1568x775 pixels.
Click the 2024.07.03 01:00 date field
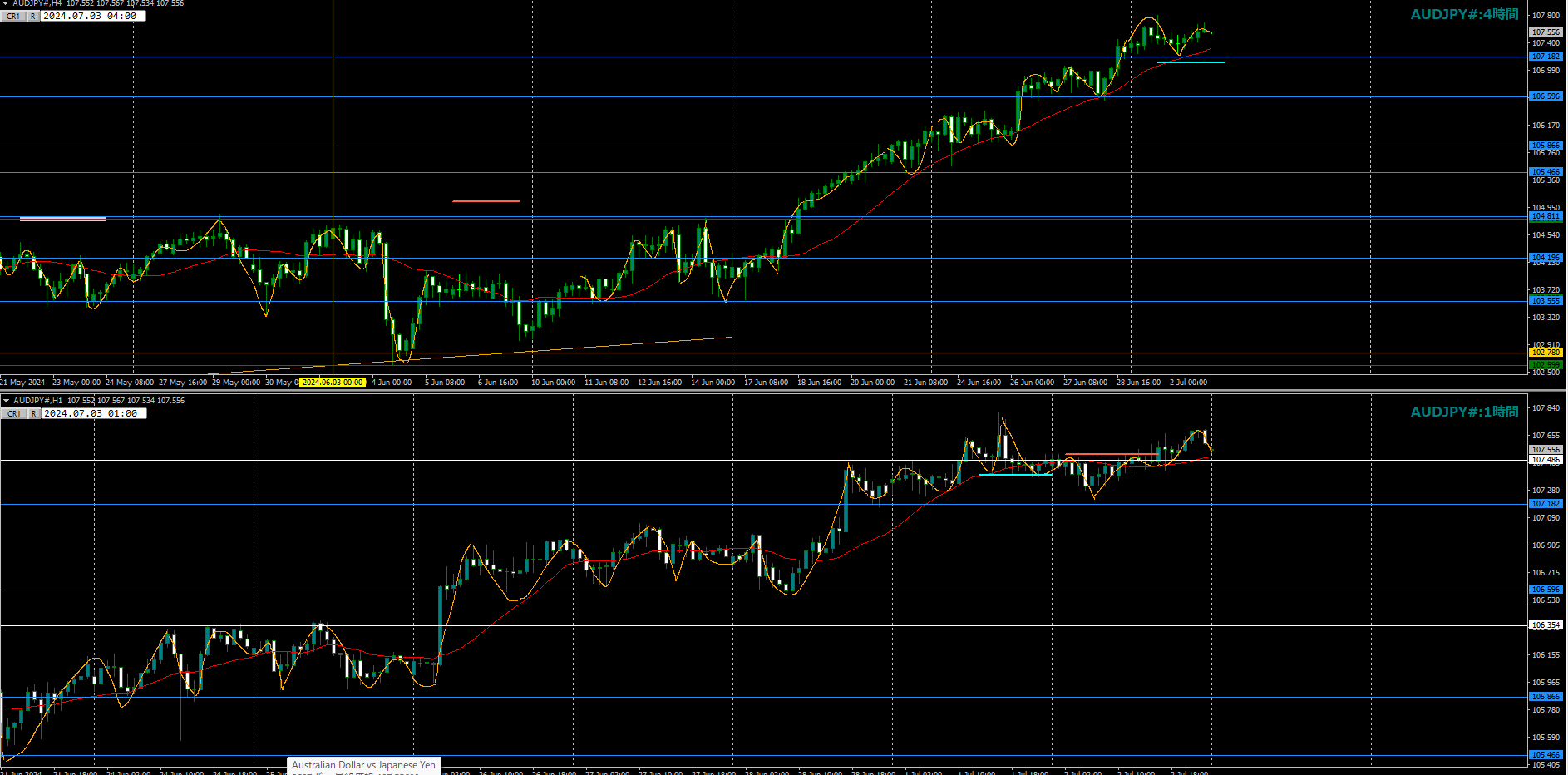tap(92, 413)
